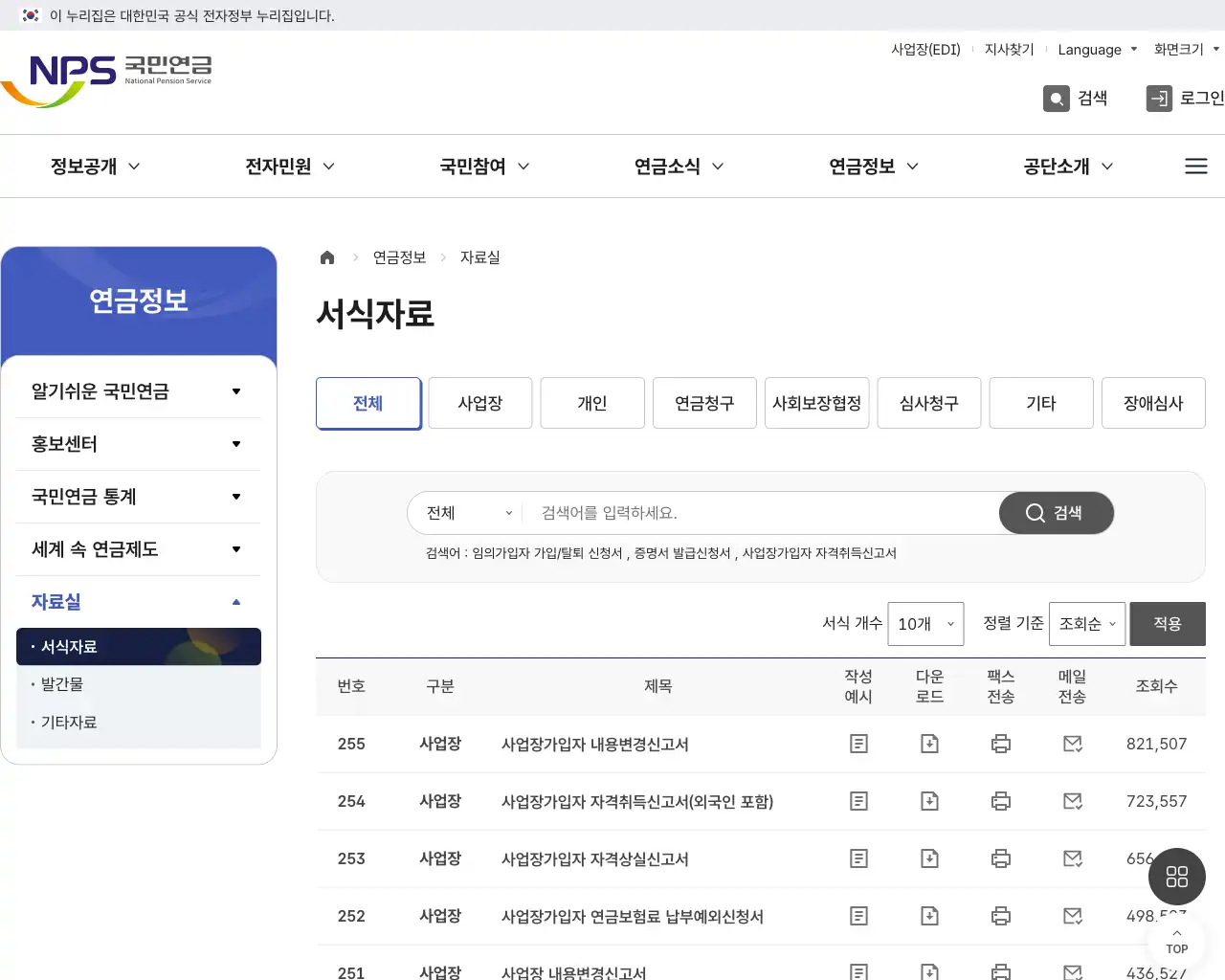
Task: View 작성예시 for row 255
Action: tap(858, 744)
